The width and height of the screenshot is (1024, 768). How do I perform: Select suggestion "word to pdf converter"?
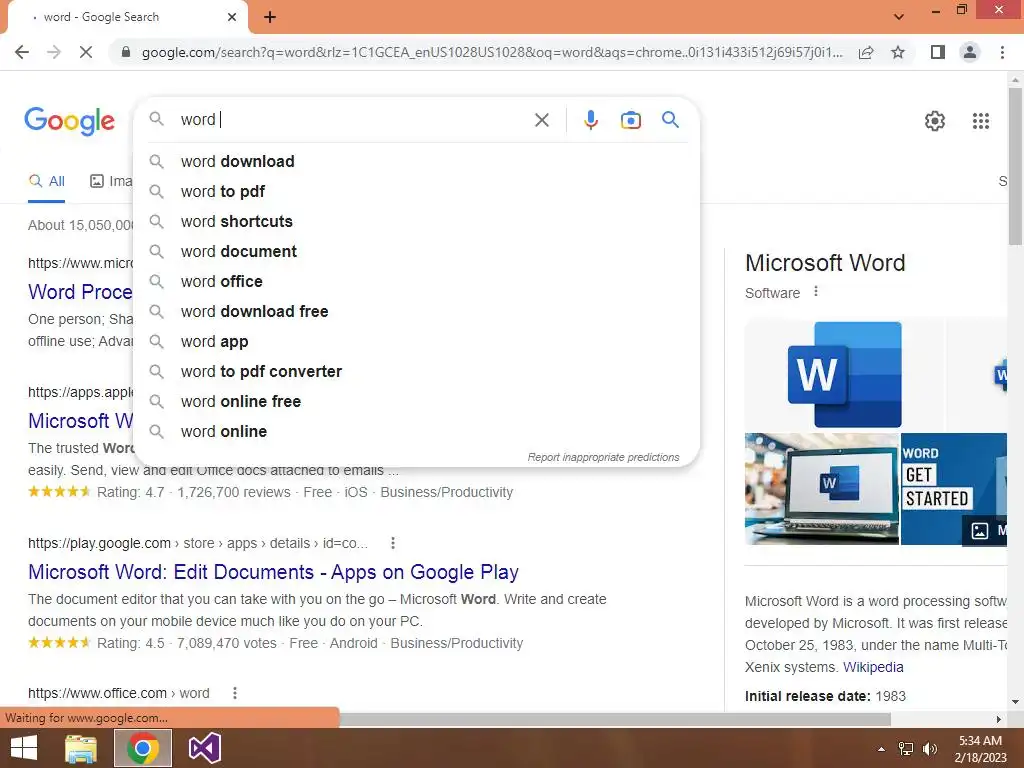coord(416,372)
